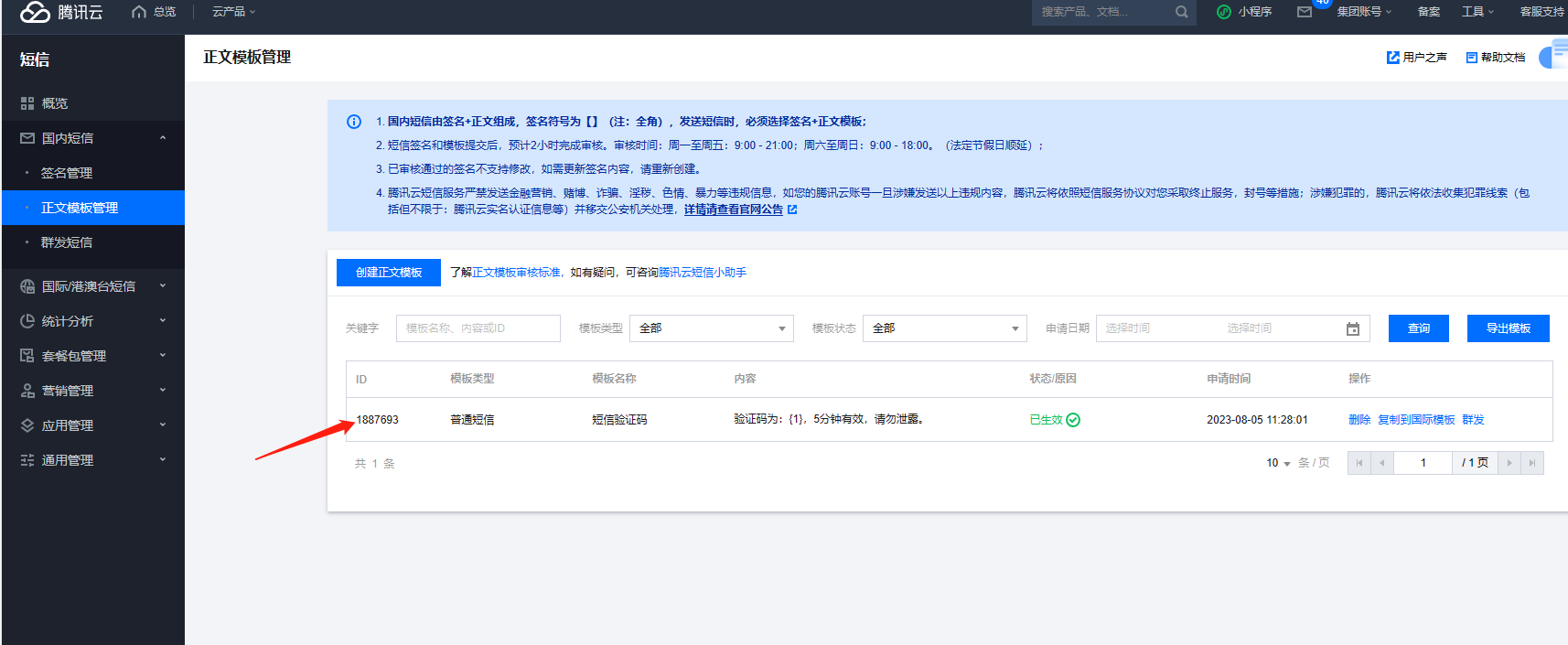
Task: Click the 已生效 status check icon
Action: (x=1073, y=420)
